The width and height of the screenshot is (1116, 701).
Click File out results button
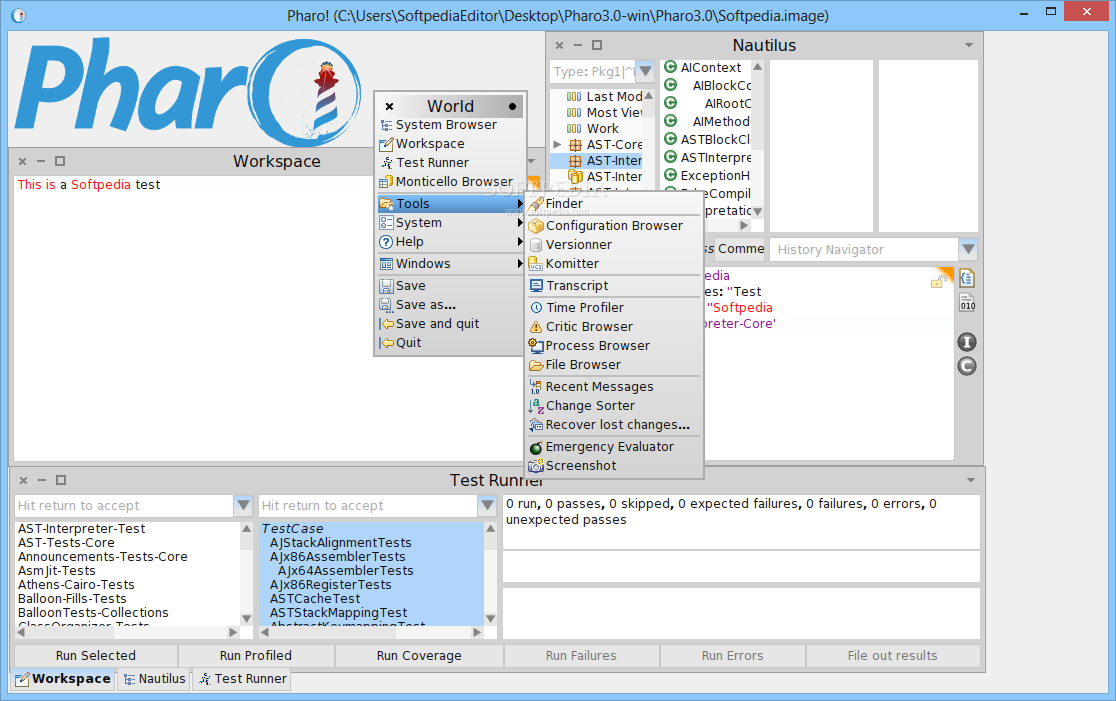[893, 655]
